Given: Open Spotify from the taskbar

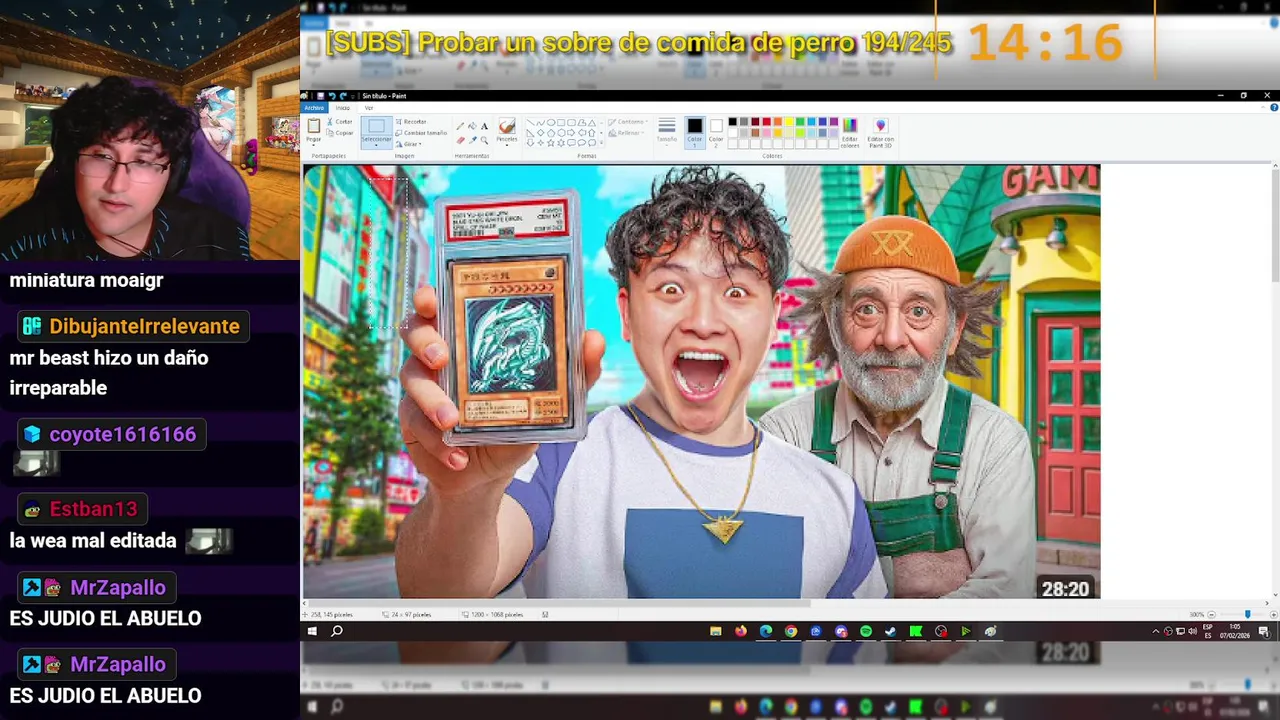Looking at the screenshot, I should pos(866,631).
